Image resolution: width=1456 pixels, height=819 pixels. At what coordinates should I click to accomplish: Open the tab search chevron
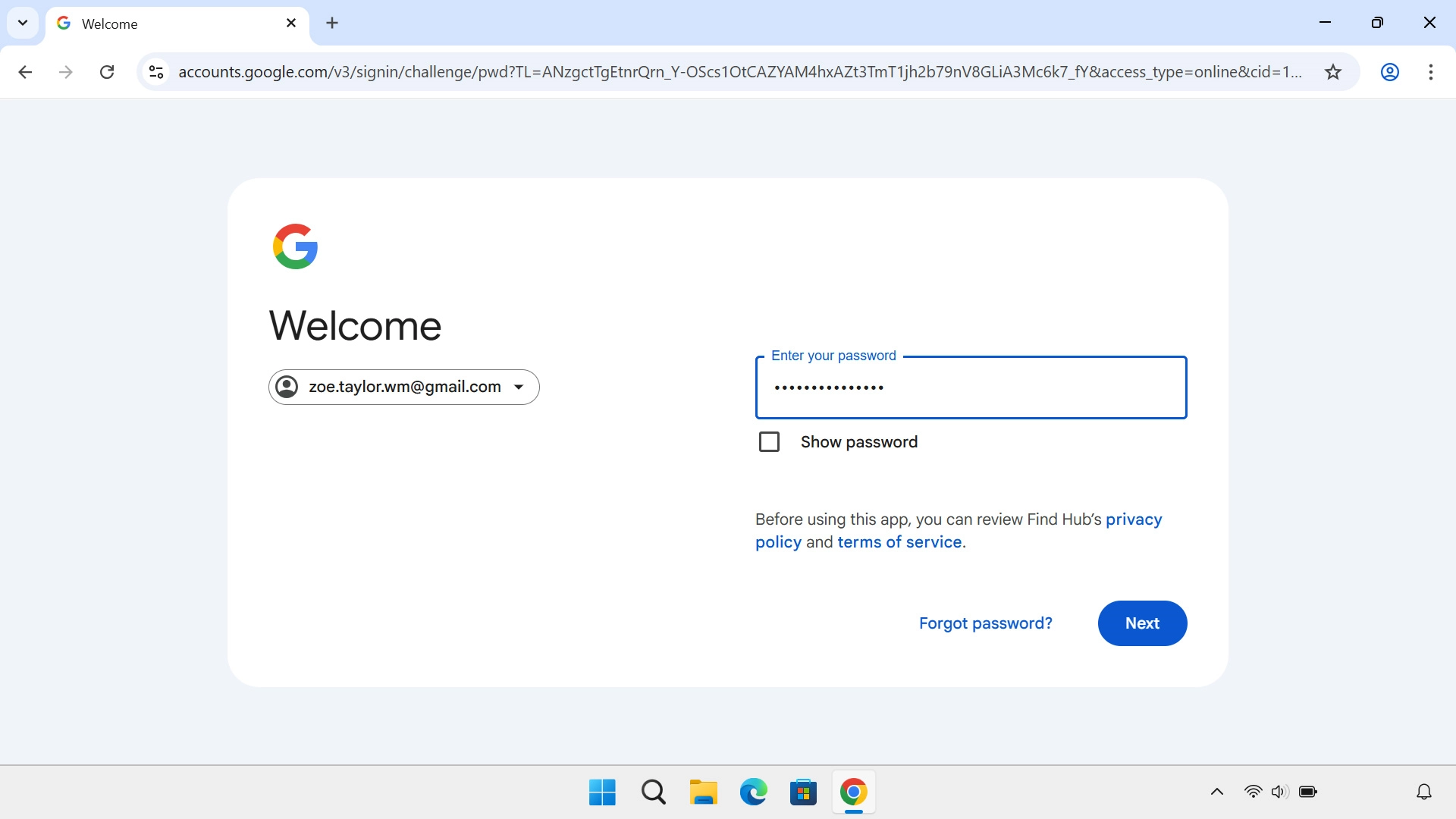(x=22, y=23)
